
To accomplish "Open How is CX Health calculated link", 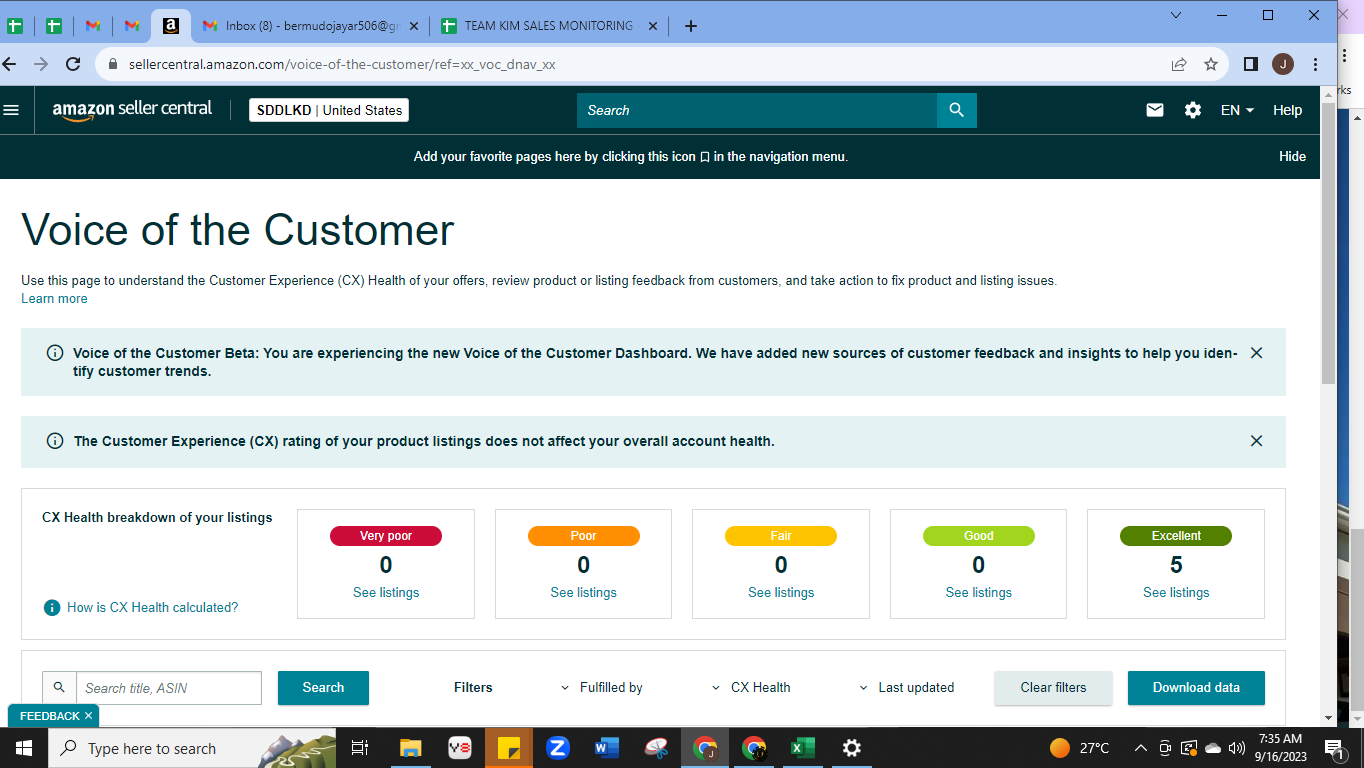I will pos(153,607).
